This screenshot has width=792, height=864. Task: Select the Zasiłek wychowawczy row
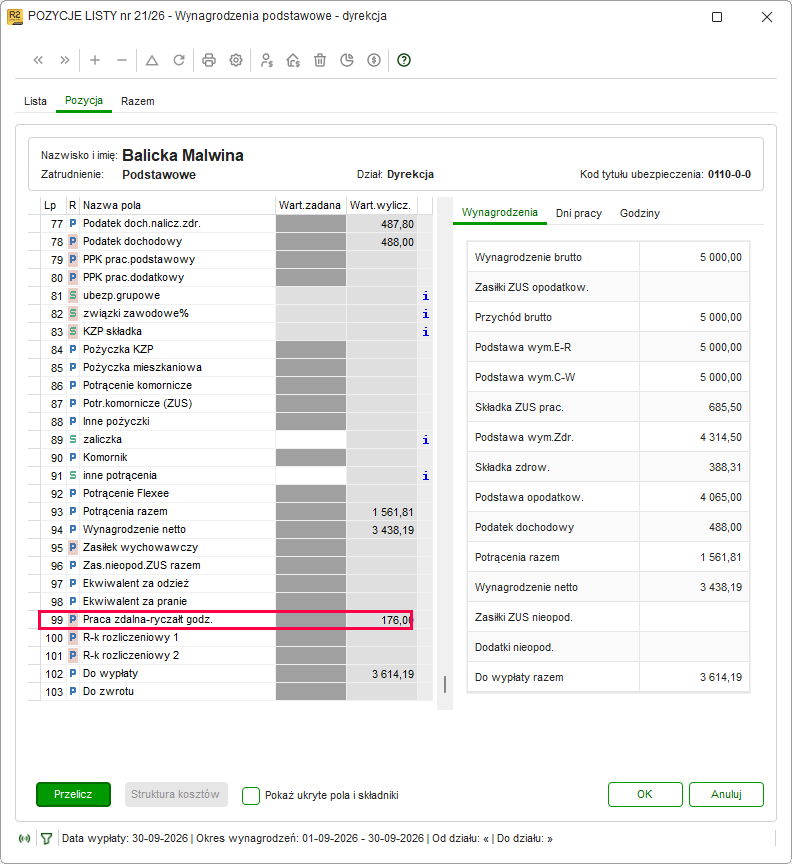pos(228,548)
